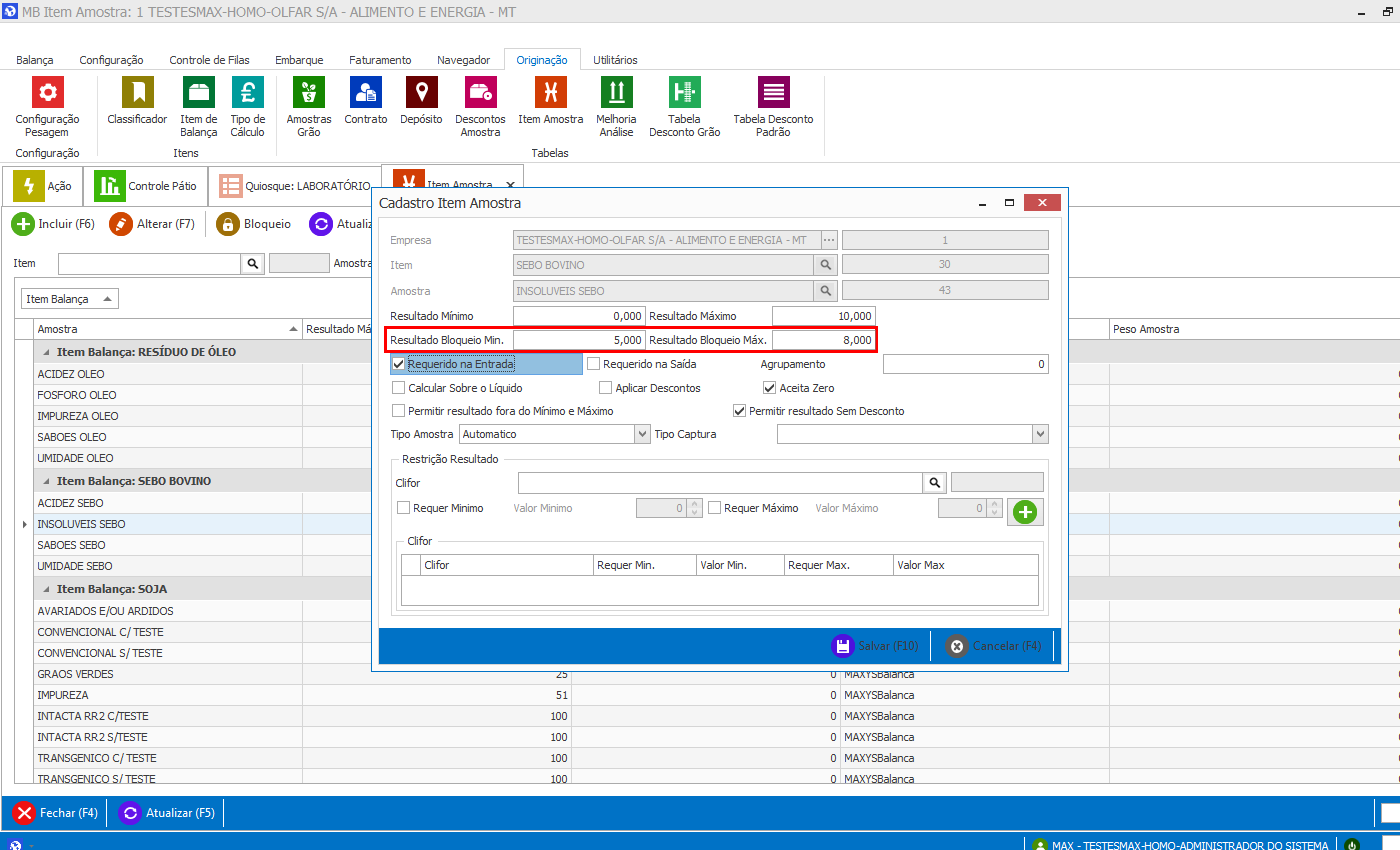Switch to the Faturamento ribbon tab
This screenshot has height=850, width=1400.
(380, 60)
